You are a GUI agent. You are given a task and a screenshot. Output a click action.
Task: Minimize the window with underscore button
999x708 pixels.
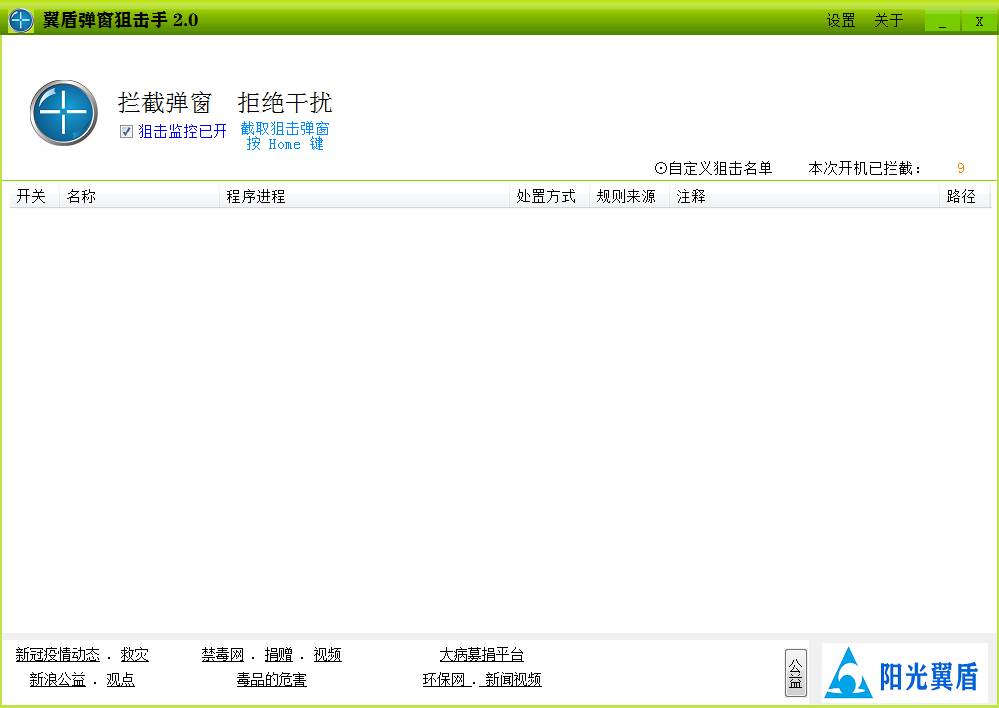click(942, 21)
